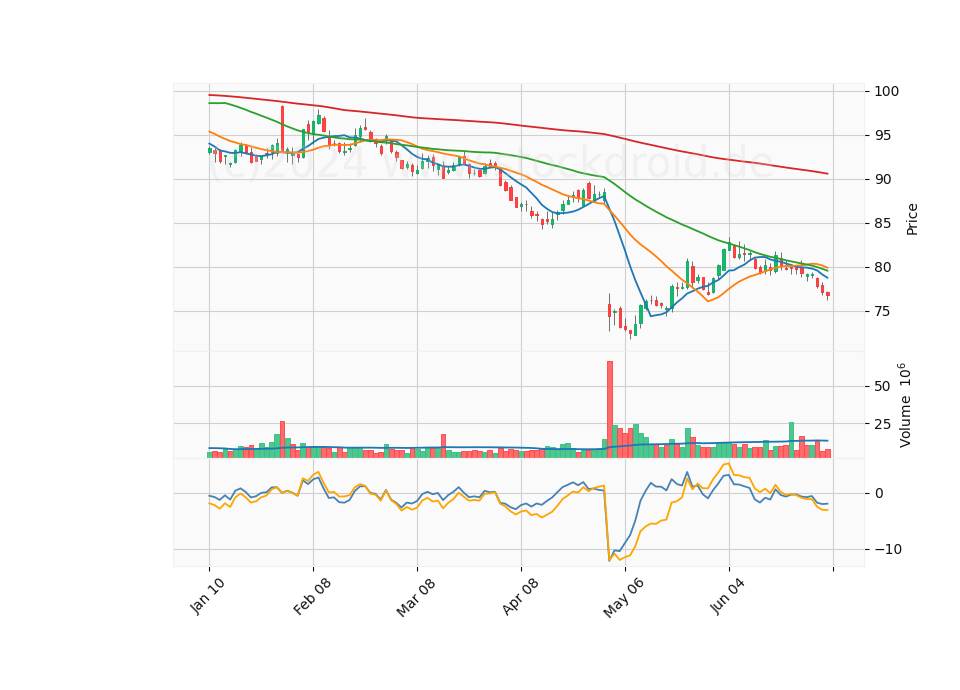Select the Apr 08 date label
This screenshot has height=690, width=960.
520,596
